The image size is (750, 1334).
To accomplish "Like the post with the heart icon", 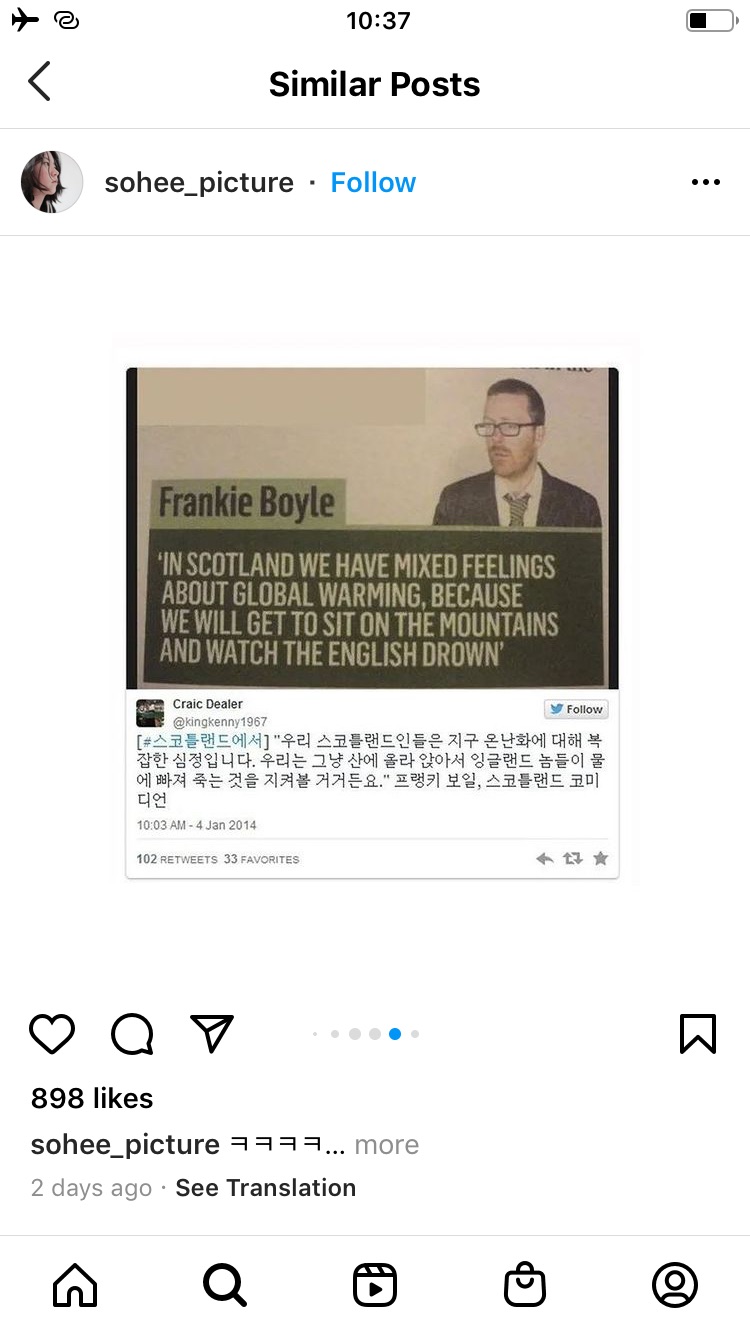I will pos(52,1034).
